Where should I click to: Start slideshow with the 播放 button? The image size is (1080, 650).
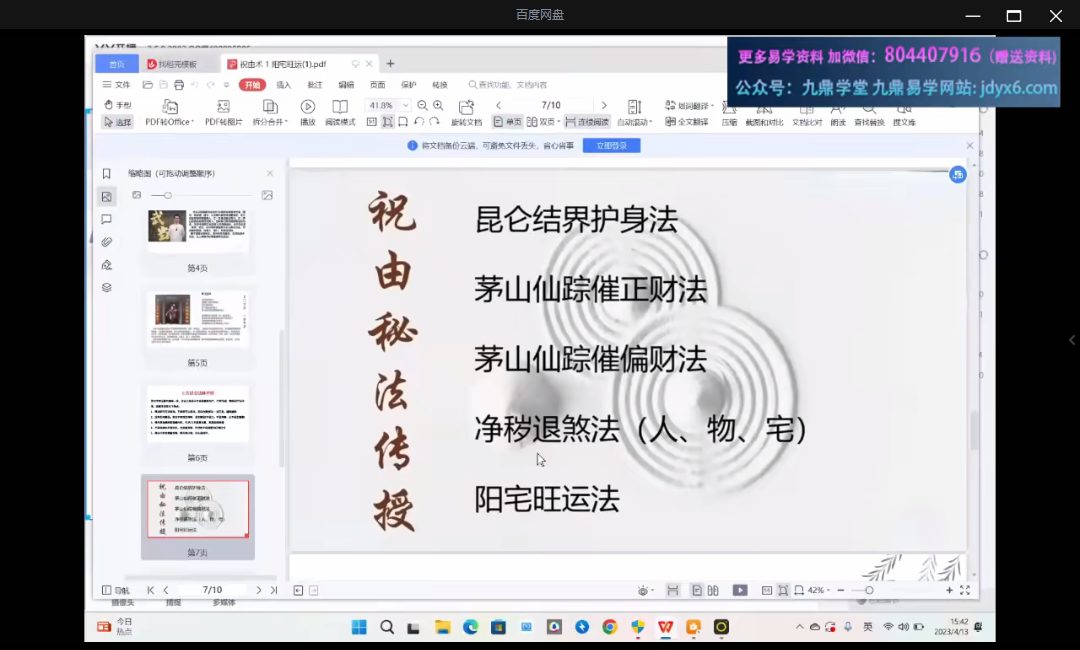307,113
